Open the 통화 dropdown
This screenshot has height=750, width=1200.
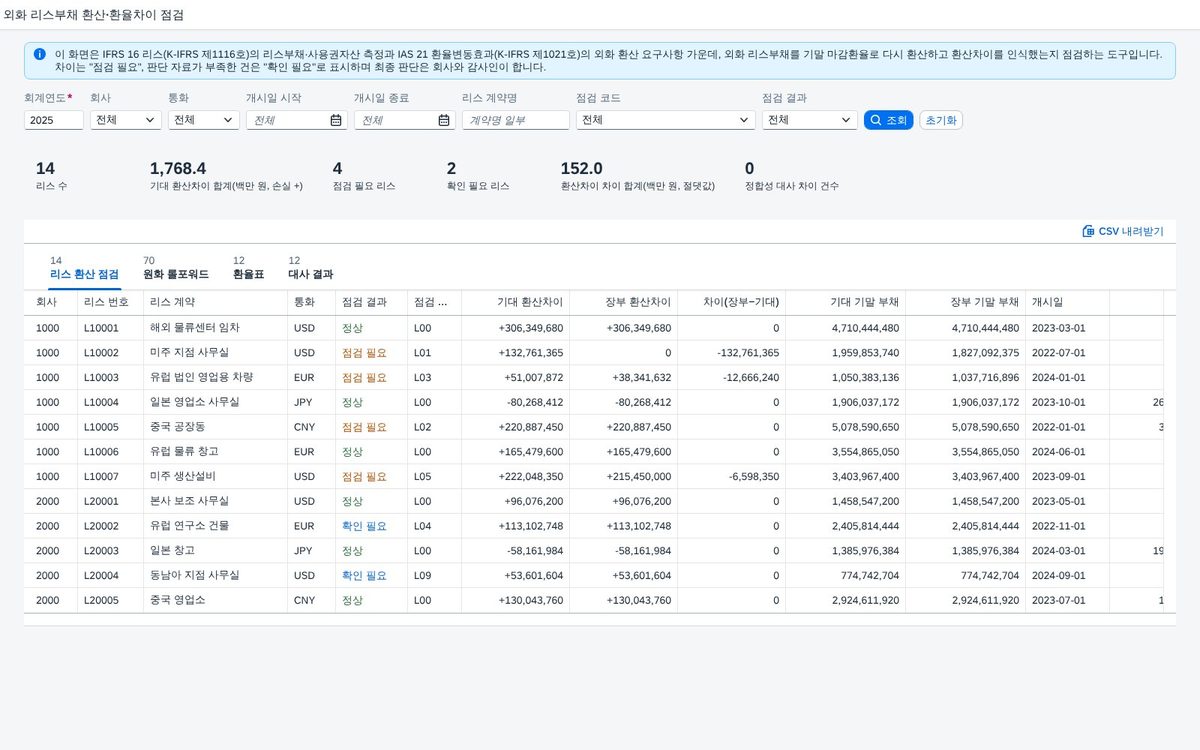coord(203,120)
